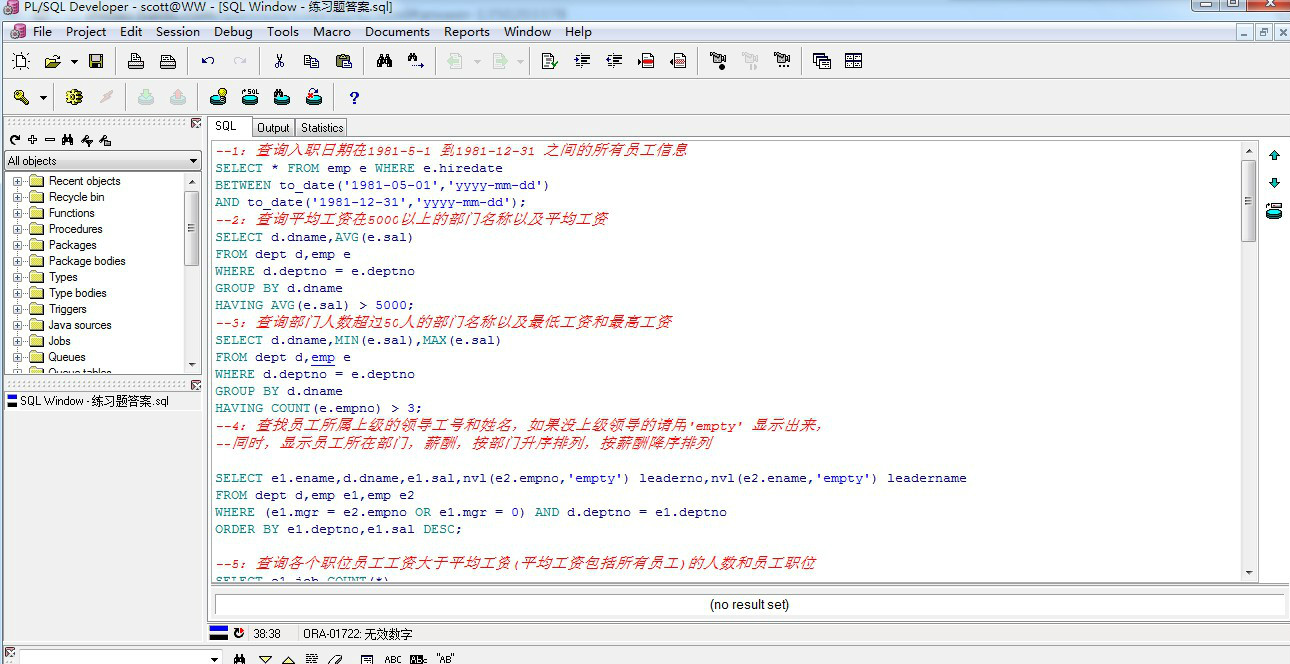Click the search text field in bottom bar

tap(114, 658)
